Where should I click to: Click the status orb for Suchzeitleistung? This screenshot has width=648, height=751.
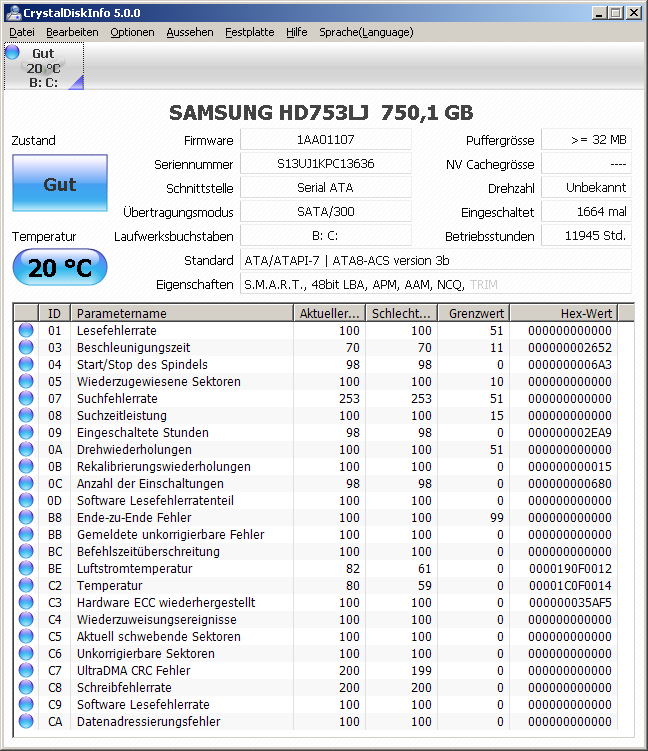click(x=26, y=415)
